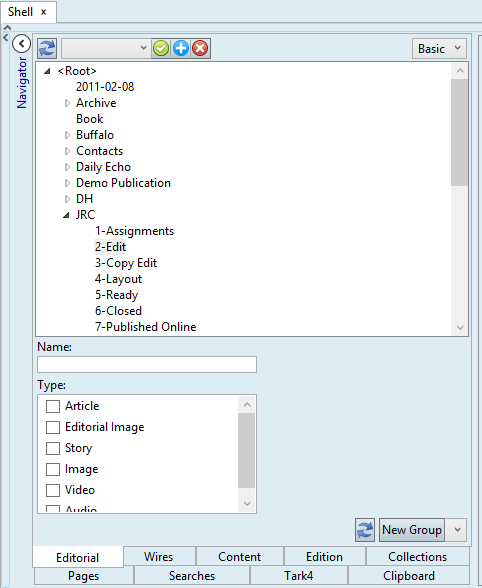This screenshot has height=588, width=482.
Task: Collapse the Navigator panel with back arrow
Action: pos(21,44)
